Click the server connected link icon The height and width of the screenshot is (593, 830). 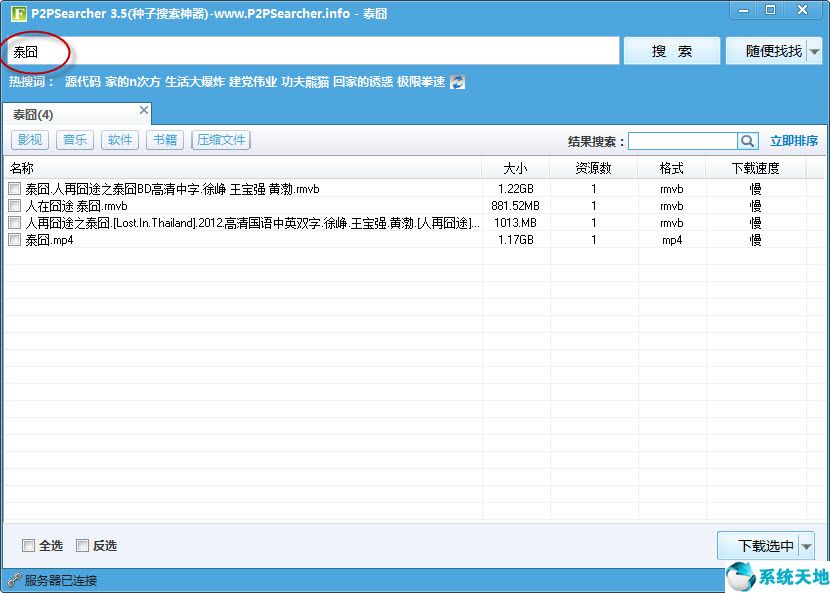click(14, 580)
